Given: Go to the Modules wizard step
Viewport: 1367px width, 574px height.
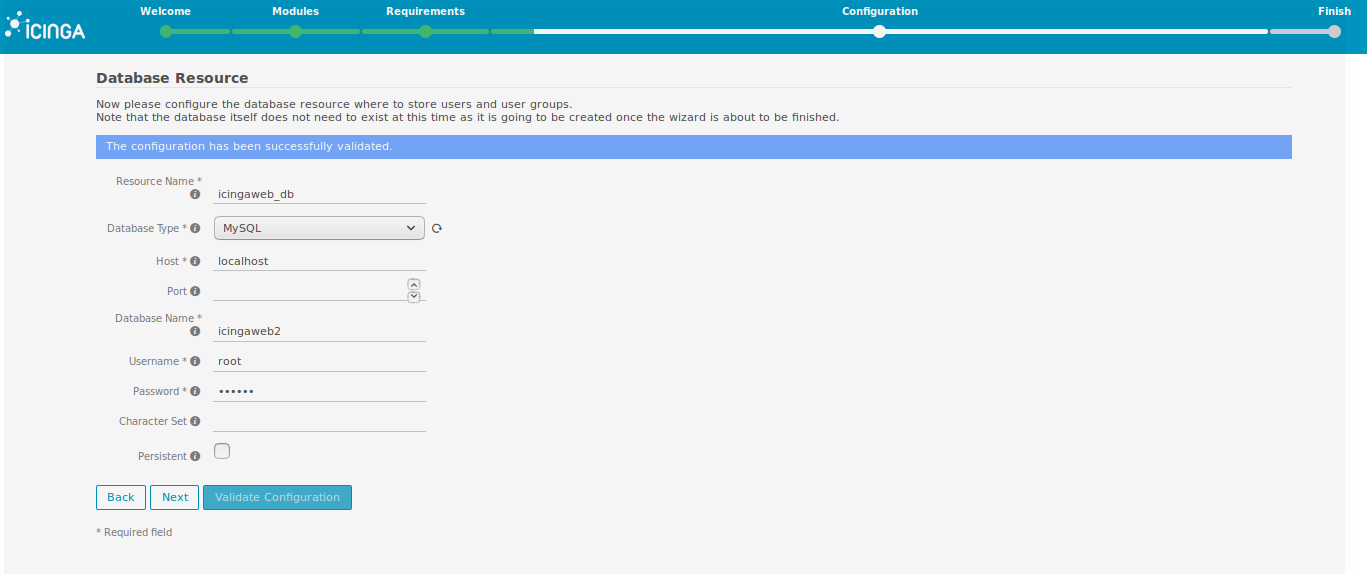Looking at the screenshot, I should 295,11.
